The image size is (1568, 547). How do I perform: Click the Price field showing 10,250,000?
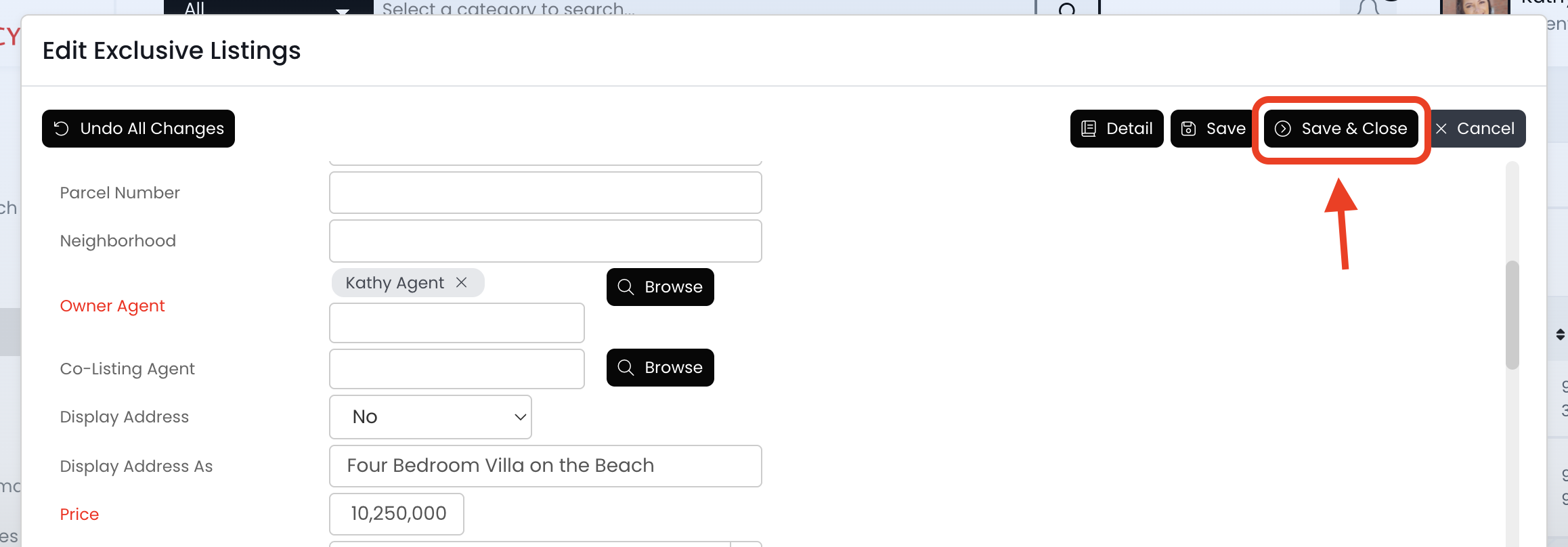point(397,514)
